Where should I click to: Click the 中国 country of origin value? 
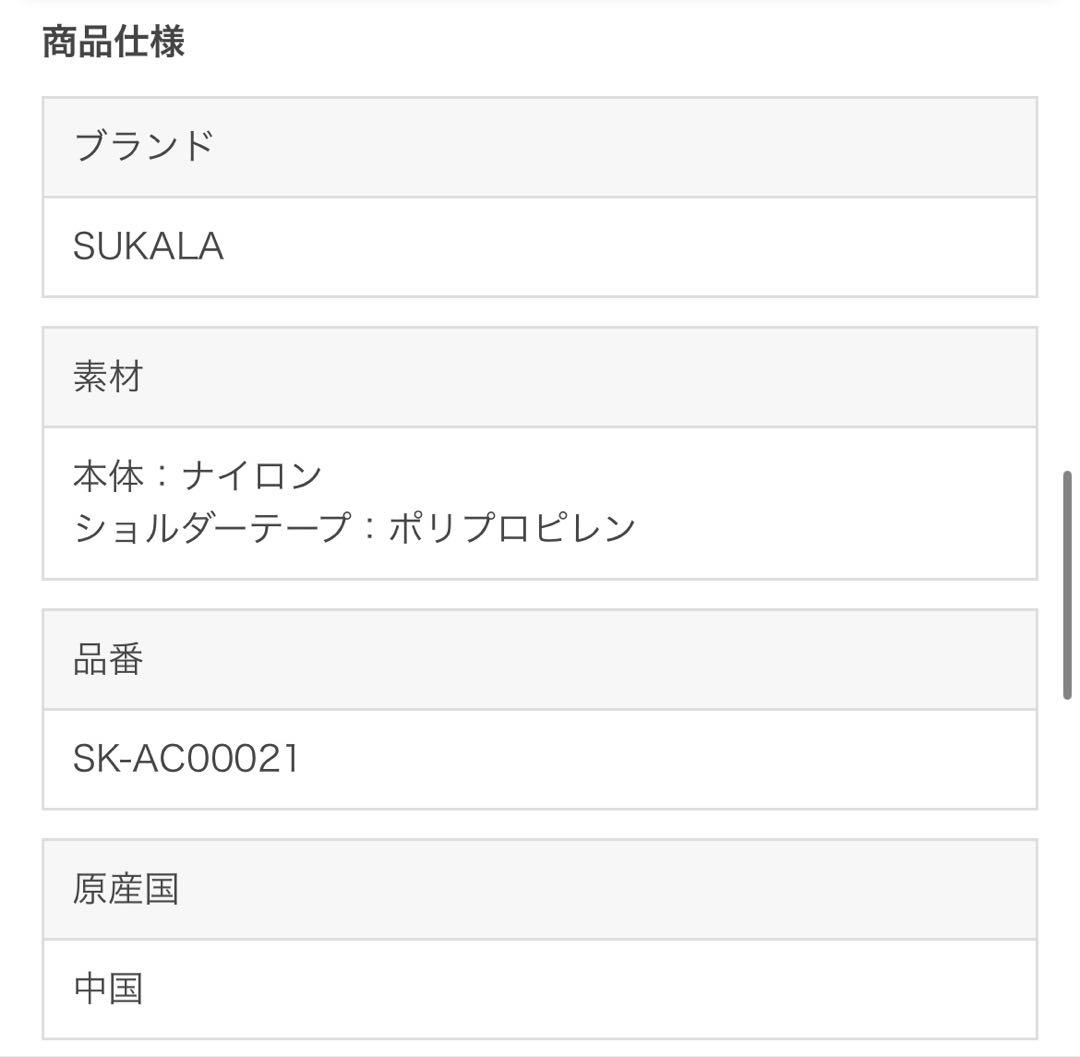[x=108, y=989]
